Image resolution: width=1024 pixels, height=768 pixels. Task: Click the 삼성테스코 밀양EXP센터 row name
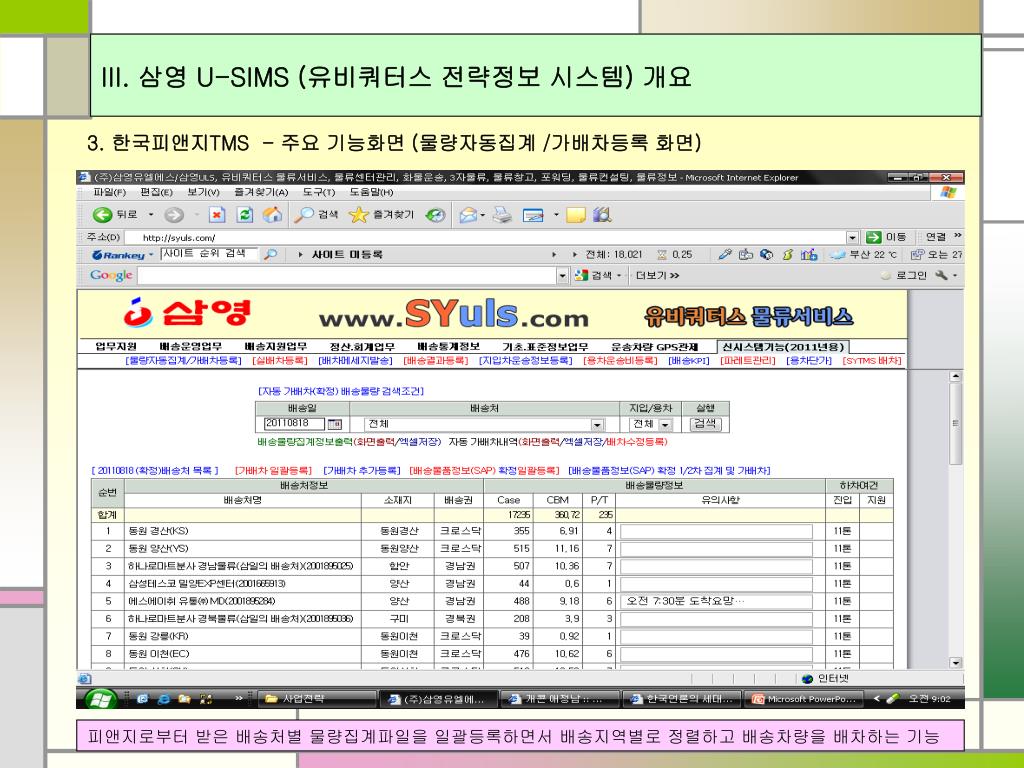(x=207, y=584)
